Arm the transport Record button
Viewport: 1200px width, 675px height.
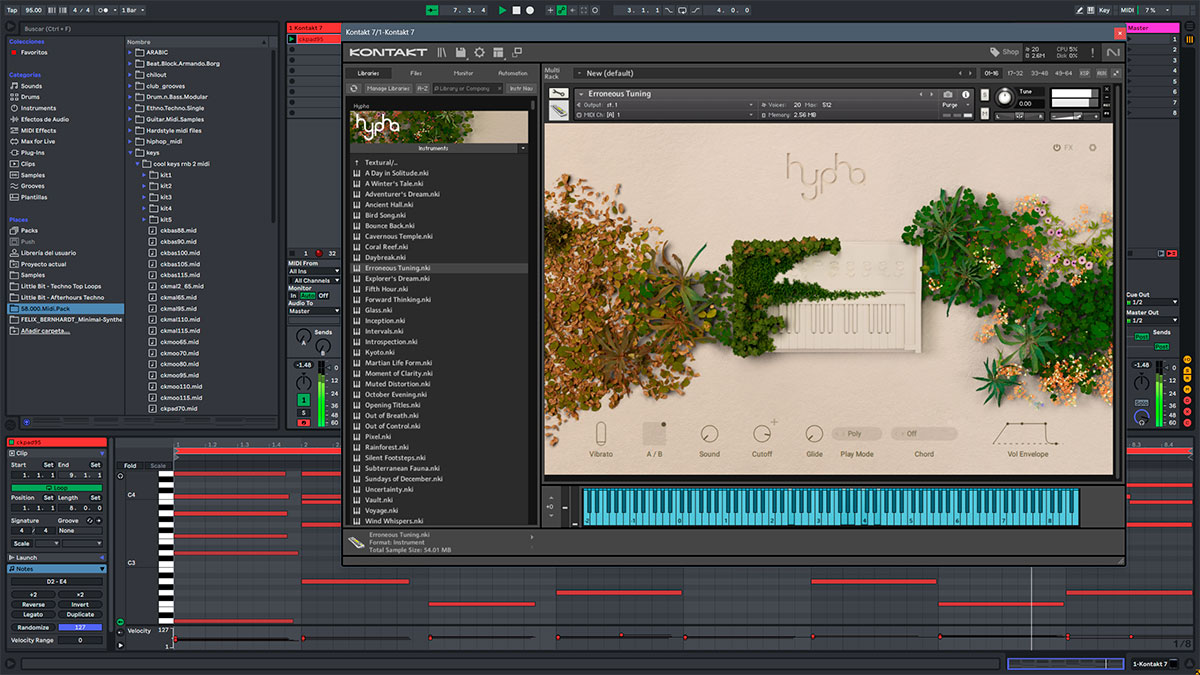(530, 10)
